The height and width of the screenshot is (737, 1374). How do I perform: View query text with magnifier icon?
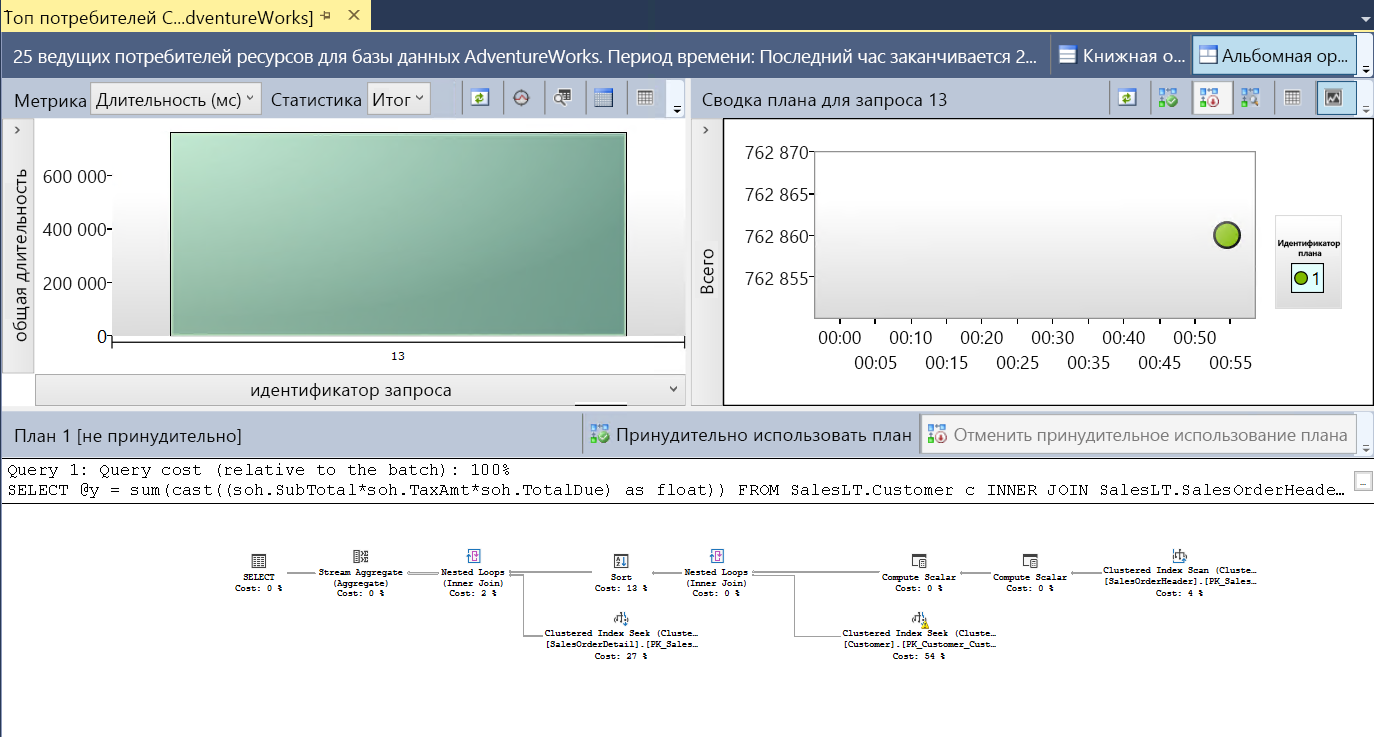pyautogui.click(x=563, y=99)
